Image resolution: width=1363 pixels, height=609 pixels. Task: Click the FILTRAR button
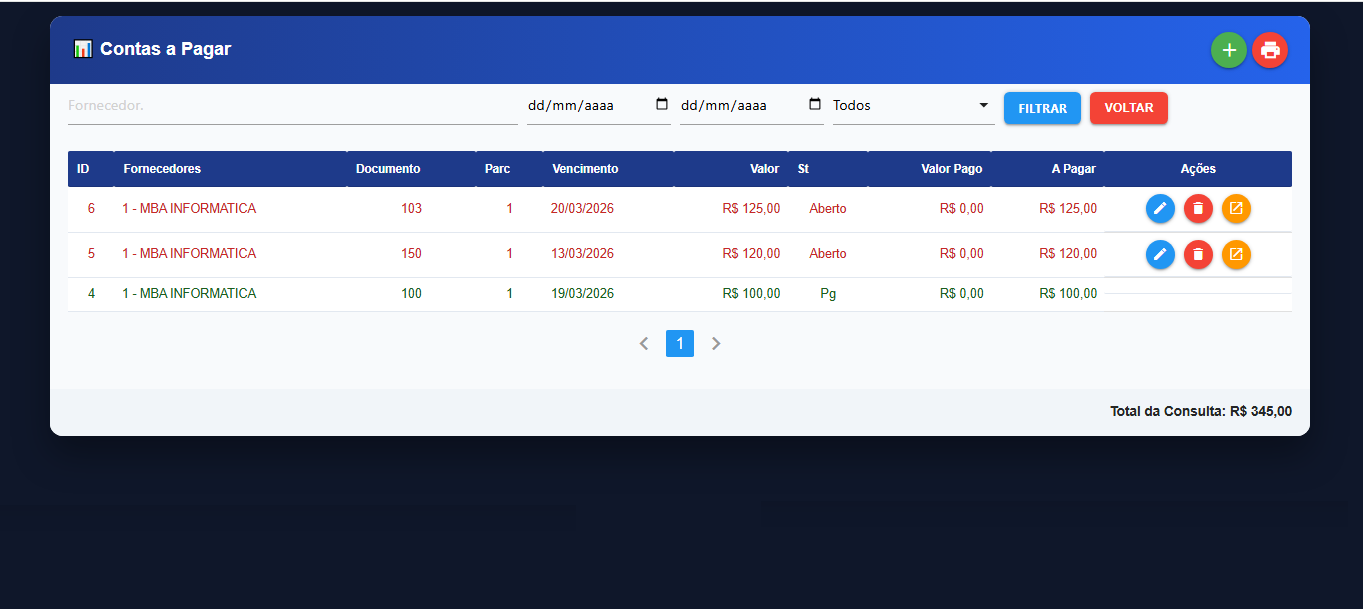(1042, 108)
